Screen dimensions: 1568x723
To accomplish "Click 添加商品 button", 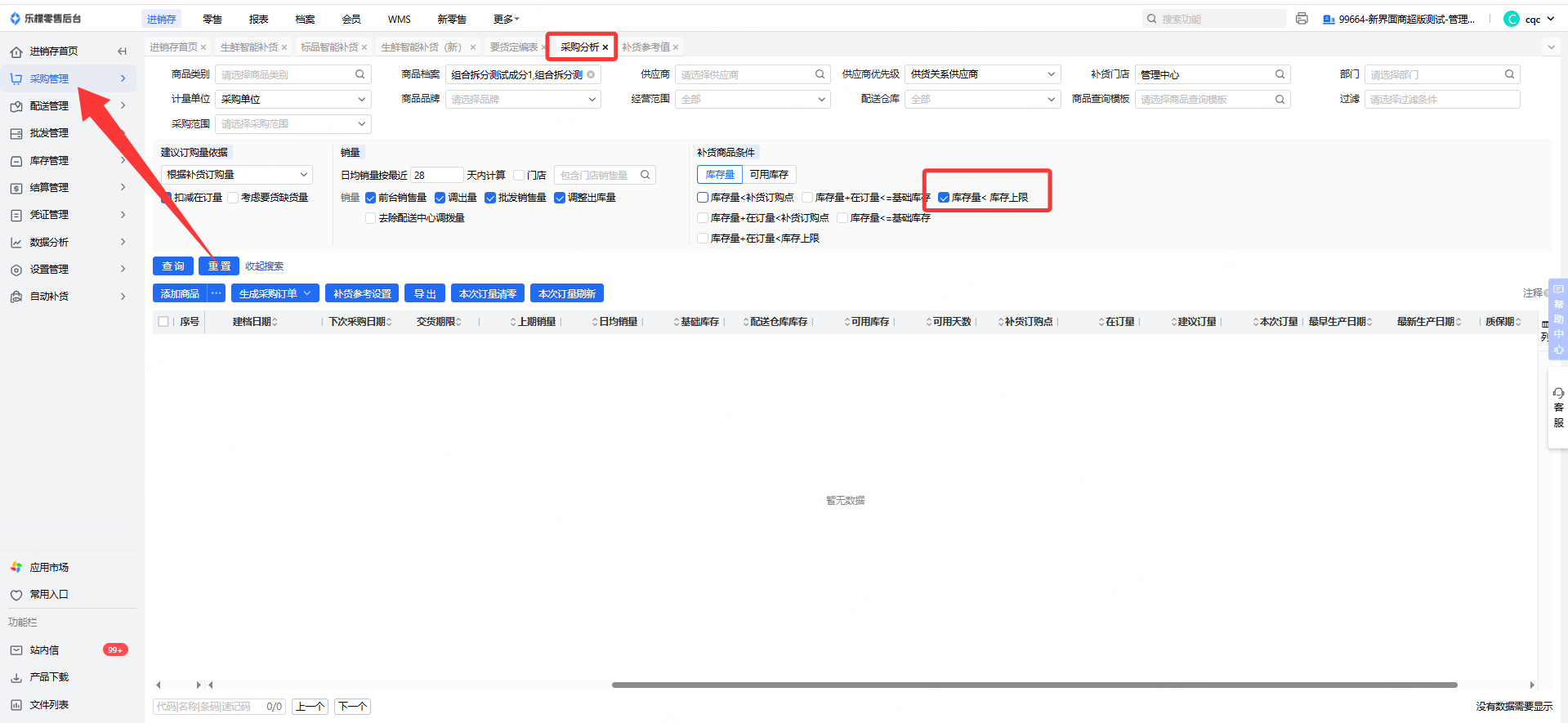I will (x=180, y=293).
